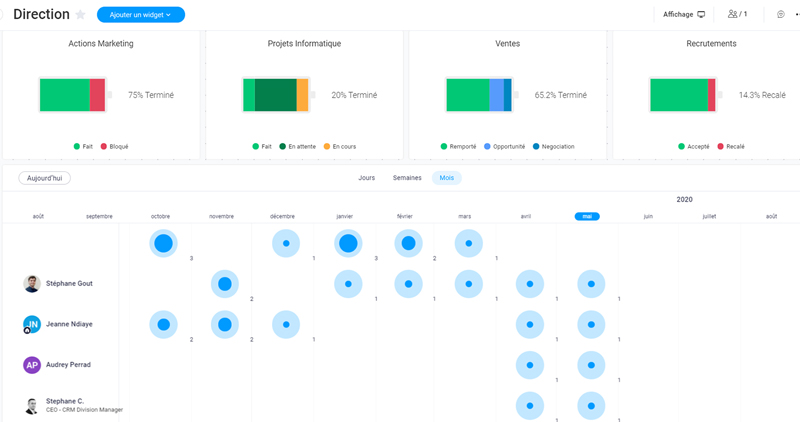Click the green Remporté segment in Ventes battery
800x422 pixels.
point(468,95)
